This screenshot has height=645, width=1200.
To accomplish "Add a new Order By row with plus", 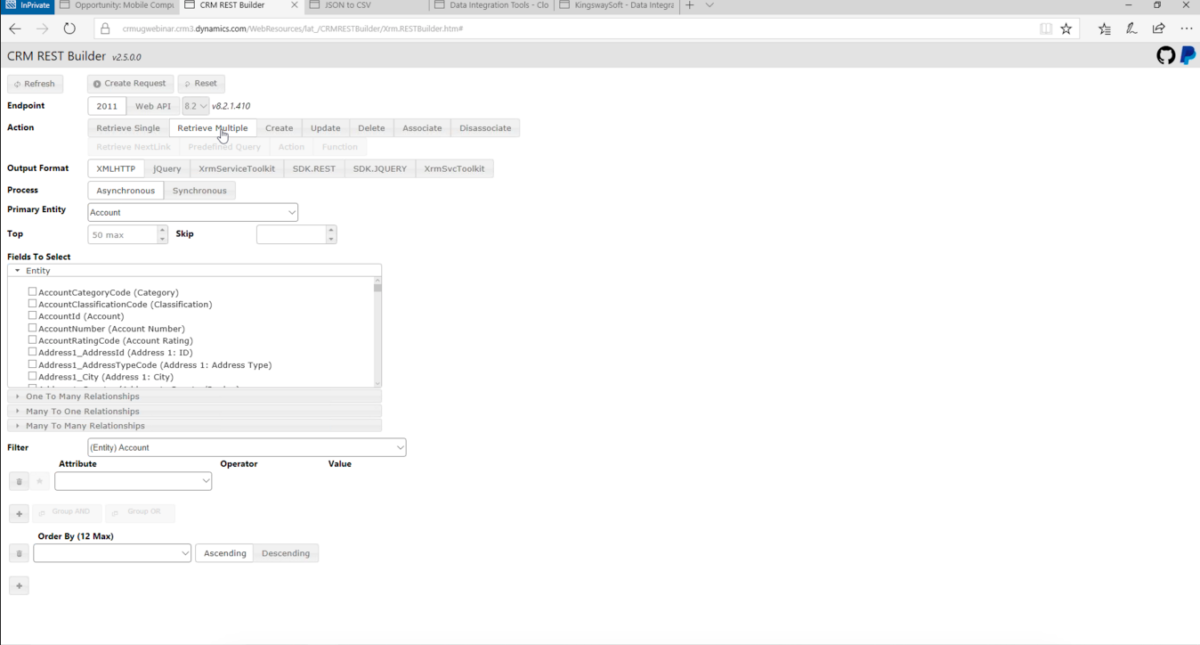I will [18, 586].
